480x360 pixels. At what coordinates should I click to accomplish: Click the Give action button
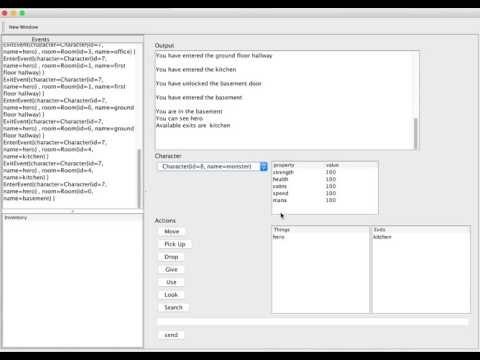click(x=171, y=269)
